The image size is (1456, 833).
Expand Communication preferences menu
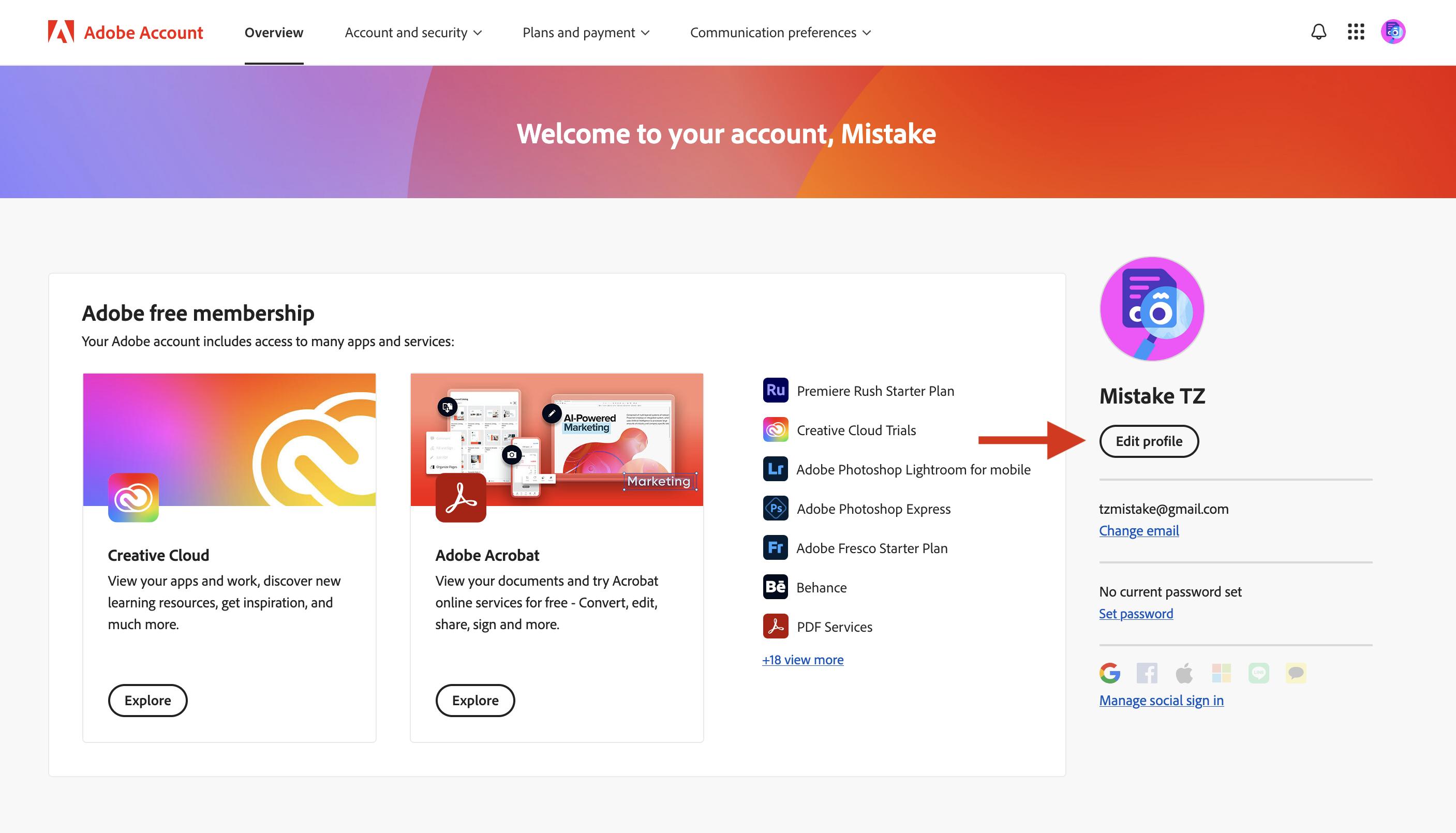click(780, 33)
